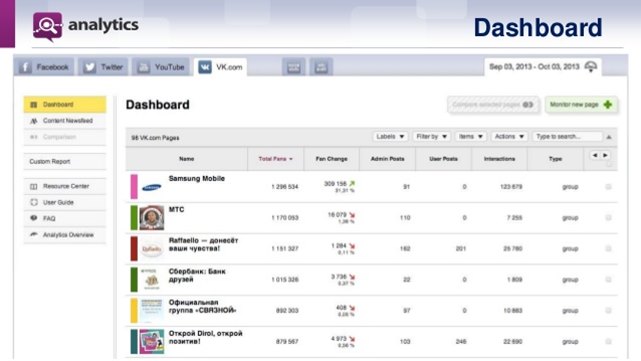
Task: Click the FAQ icon
Action: pos(34,218)
